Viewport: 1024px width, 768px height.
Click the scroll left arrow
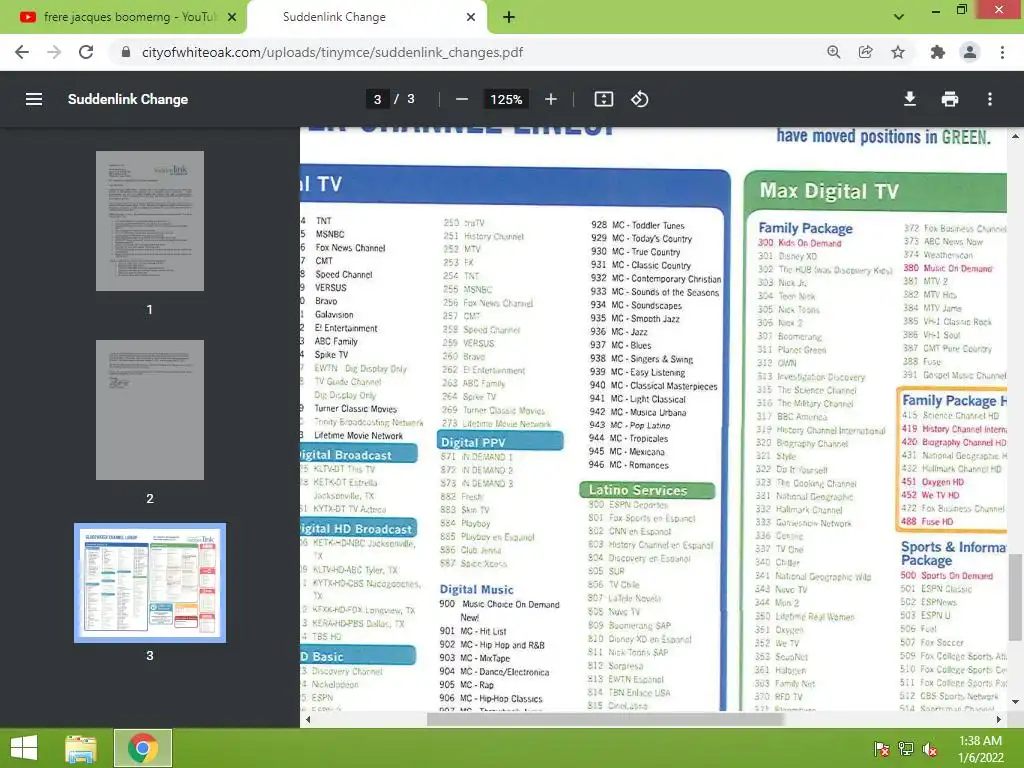[308, 719]
